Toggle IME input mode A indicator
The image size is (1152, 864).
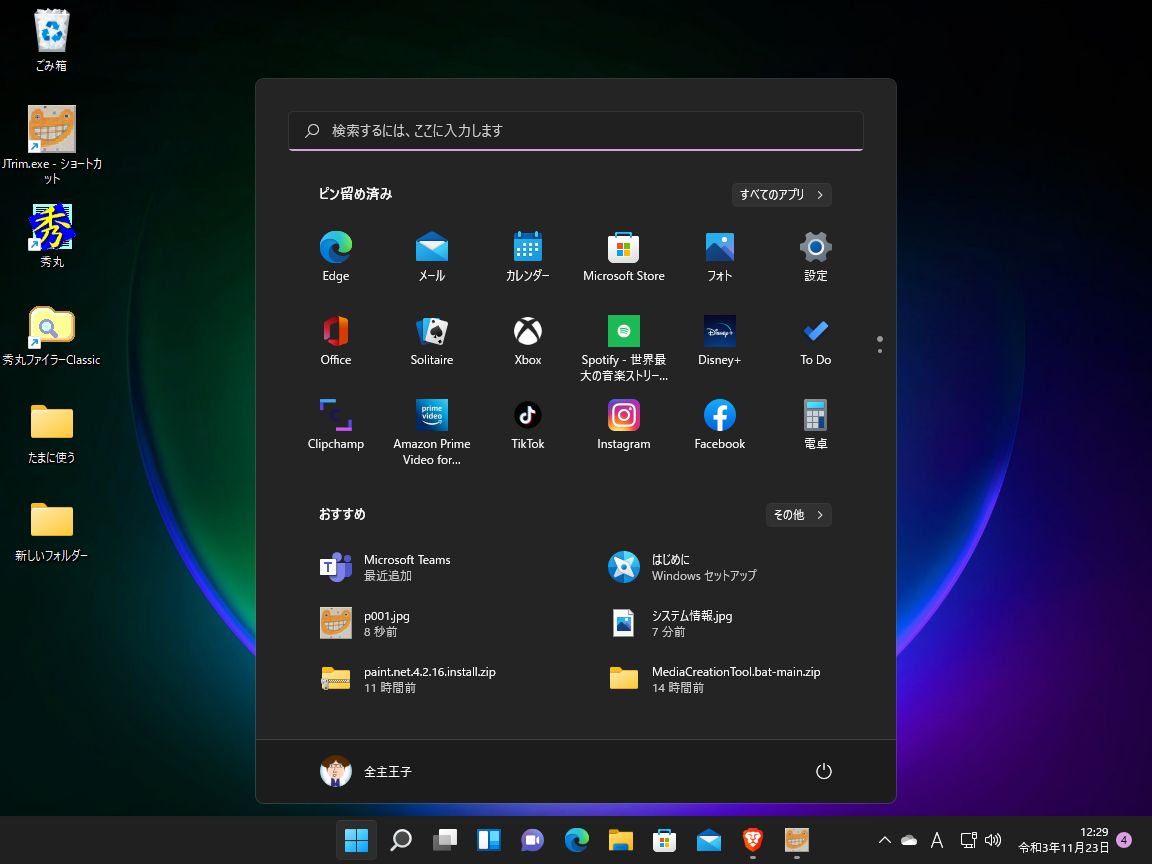pyautogui.click(x=937, y=840)
